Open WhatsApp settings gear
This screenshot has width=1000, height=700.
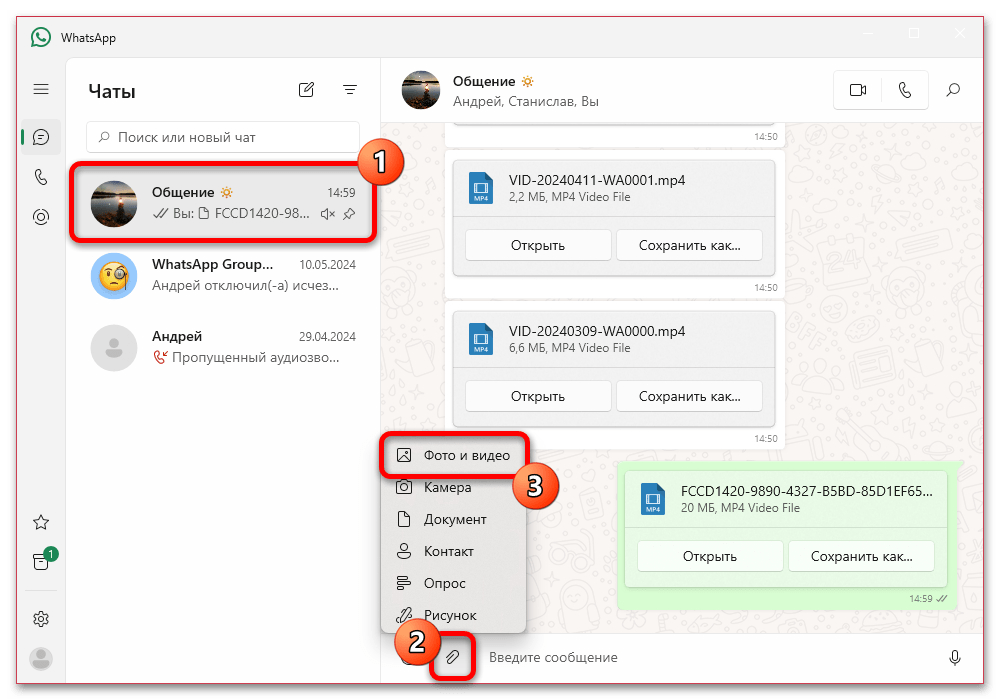(x=41, y=619)
